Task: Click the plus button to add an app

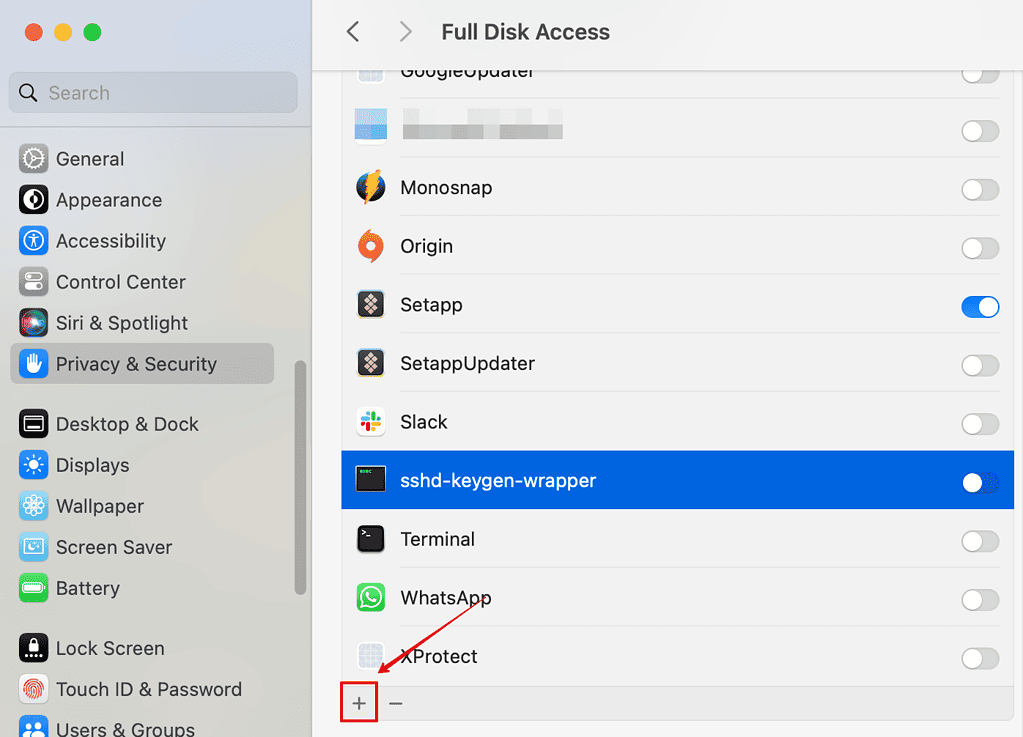Action: [x=359, y=702]
